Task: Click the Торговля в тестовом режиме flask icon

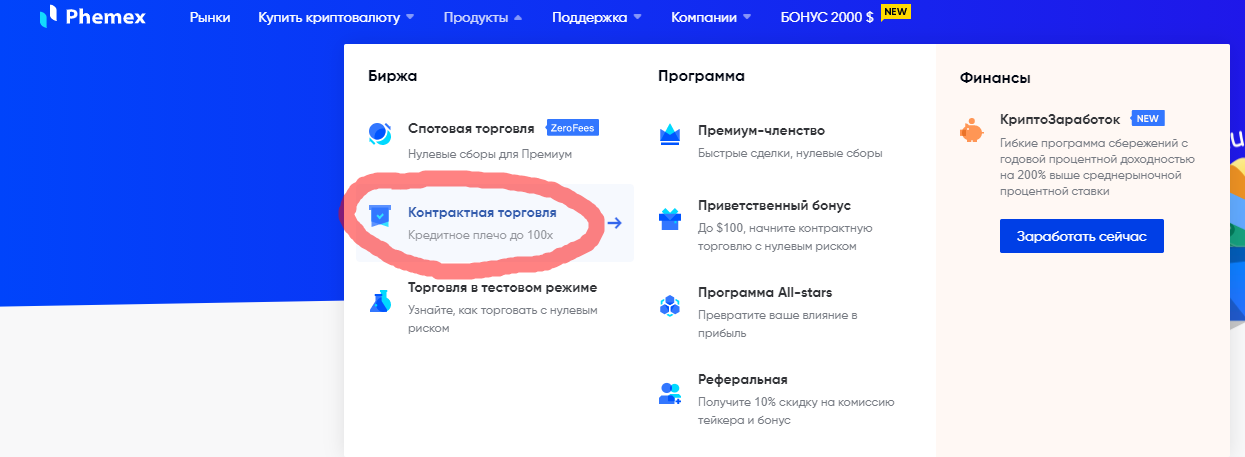Action: (380, 300)
